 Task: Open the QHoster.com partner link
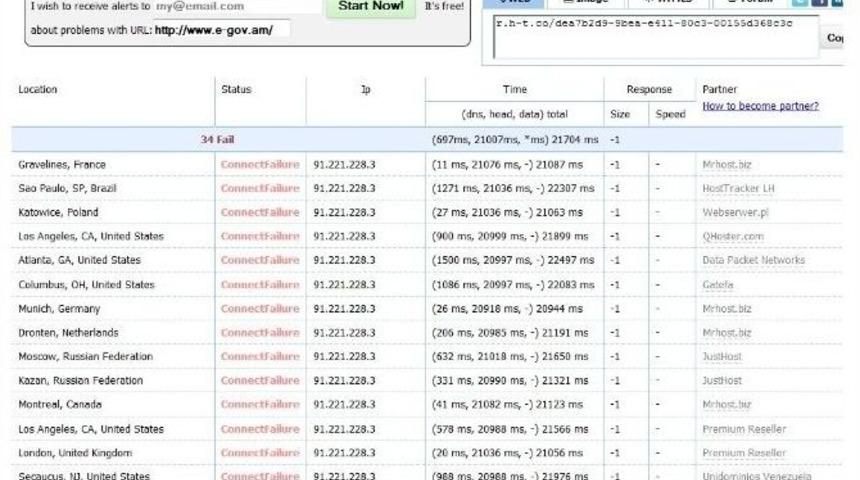click(x=733, y=237)
